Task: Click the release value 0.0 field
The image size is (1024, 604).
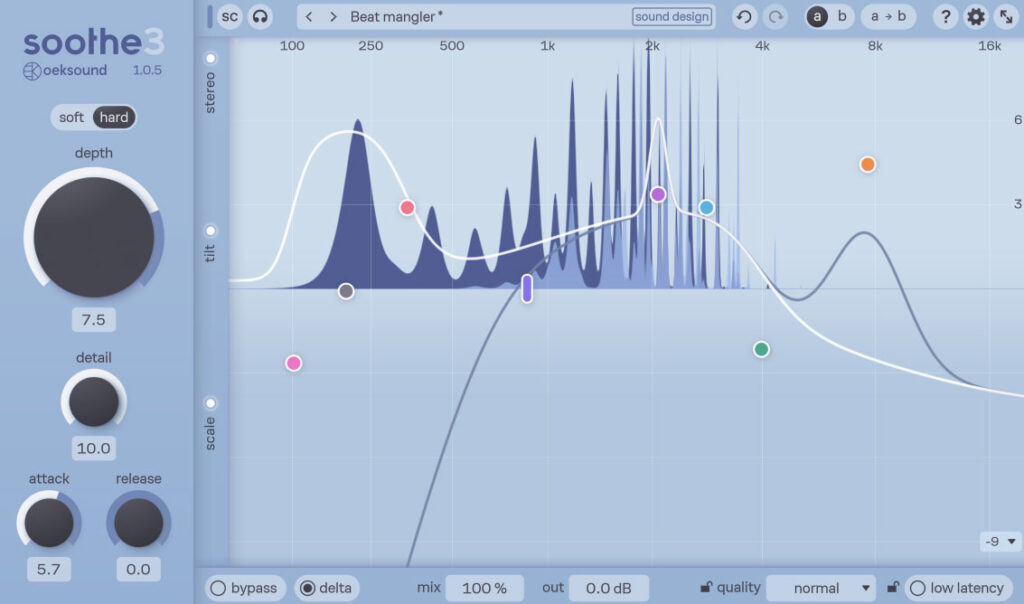Action: (138, 569)
